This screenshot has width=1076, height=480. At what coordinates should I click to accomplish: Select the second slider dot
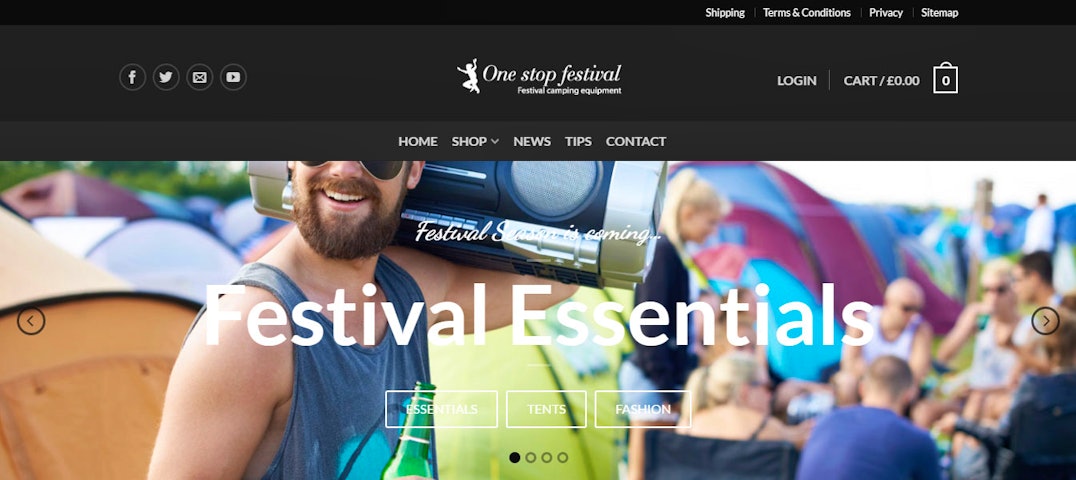[530, 457]
